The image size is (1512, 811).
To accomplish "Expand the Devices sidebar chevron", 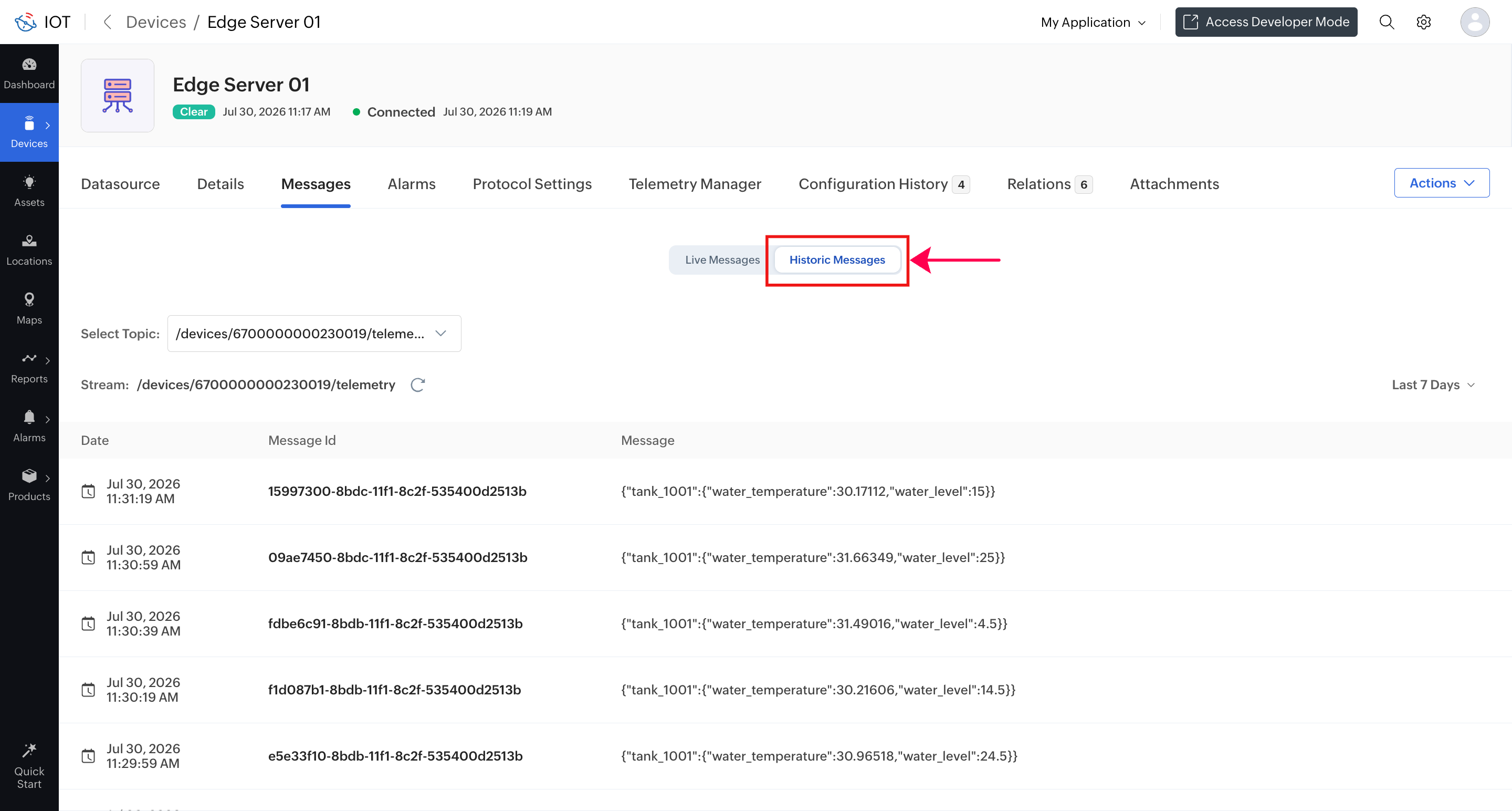I will tap(48, 125).
